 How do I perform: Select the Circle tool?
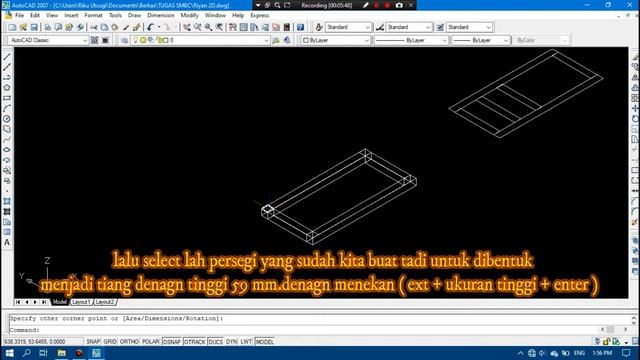[x=7, y=119]
